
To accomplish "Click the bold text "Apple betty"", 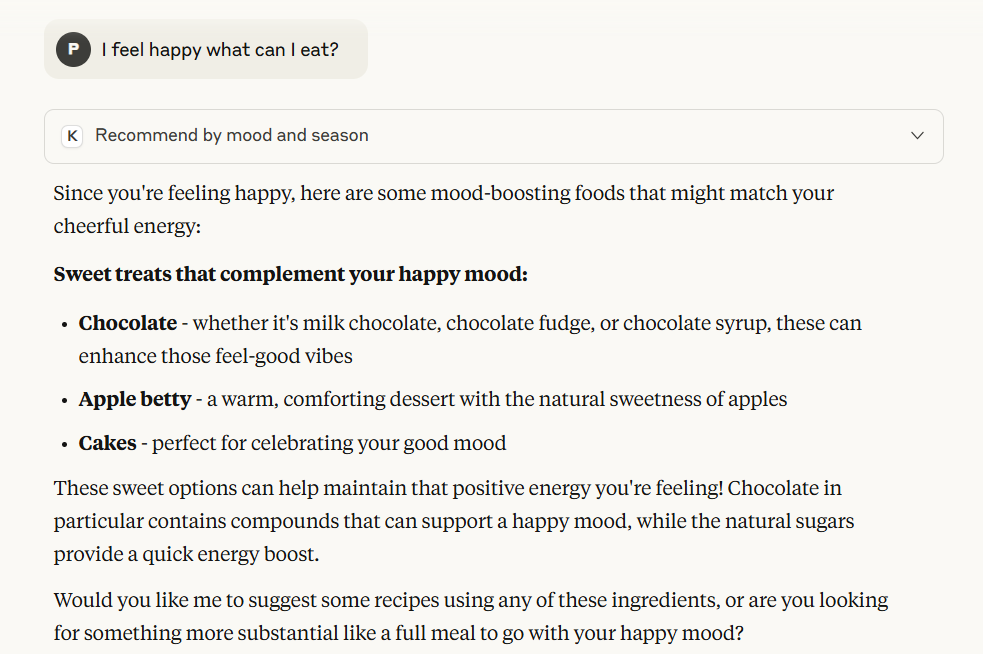I will pyautogui.click(x=135, y=400).
